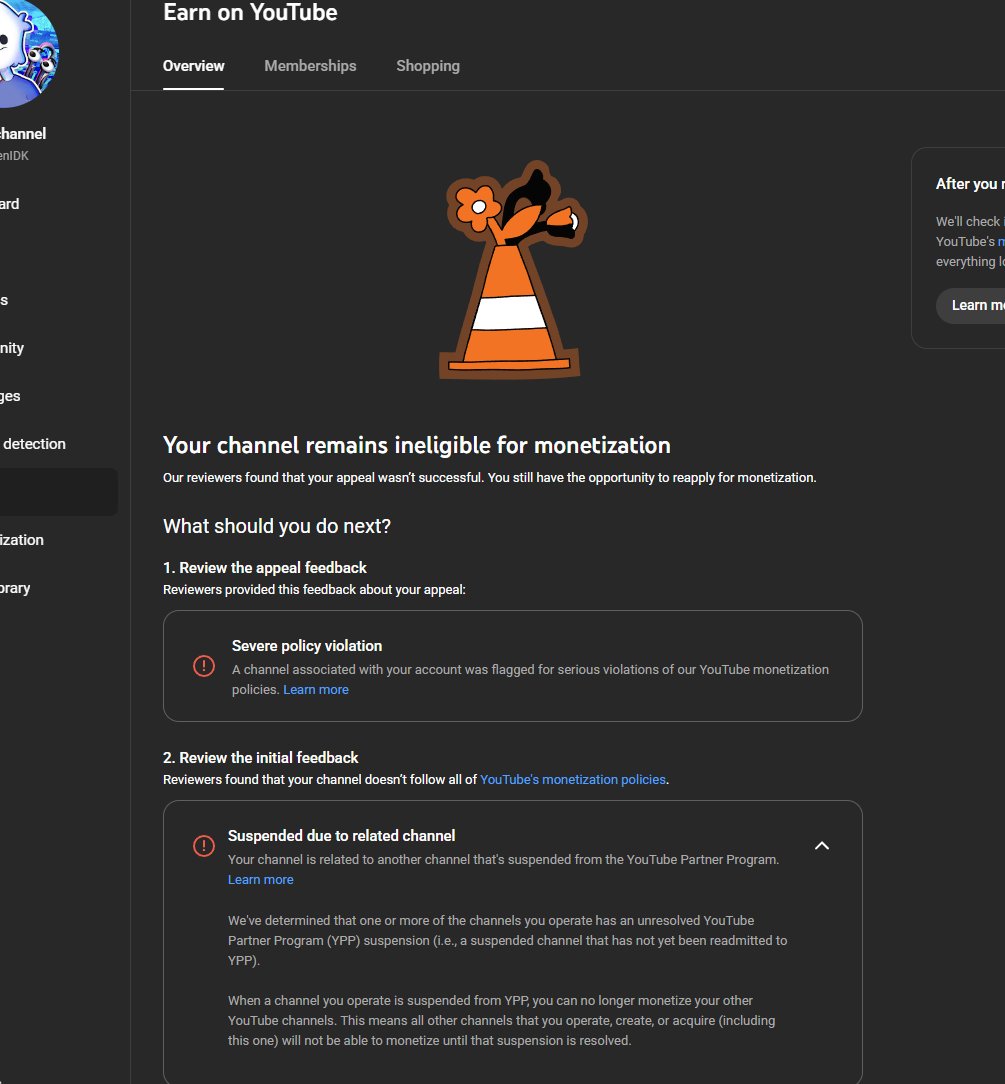Click 'Reviewers provided this feedback about your appeal' text
The width and height of the screenshot is (1005, 1084).
tap(314, 590)
